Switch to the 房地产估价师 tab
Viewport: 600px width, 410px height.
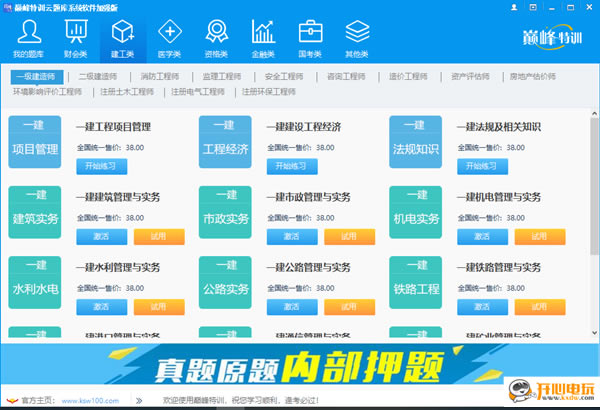tap(533, 77)
